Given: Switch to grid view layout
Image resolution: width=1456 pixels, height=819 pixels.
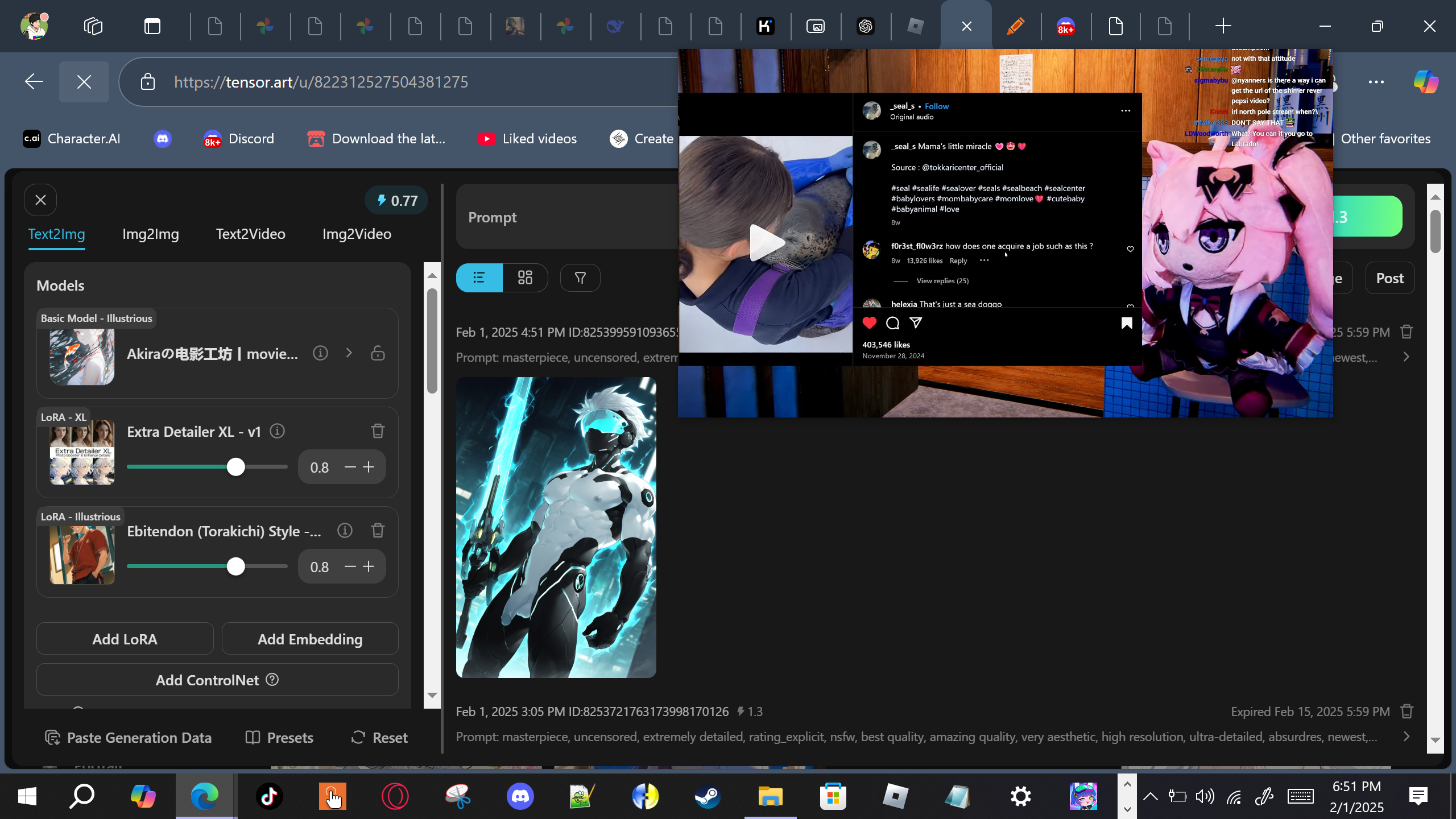Looking at the screenshot, I should click(x=525, y=278).
